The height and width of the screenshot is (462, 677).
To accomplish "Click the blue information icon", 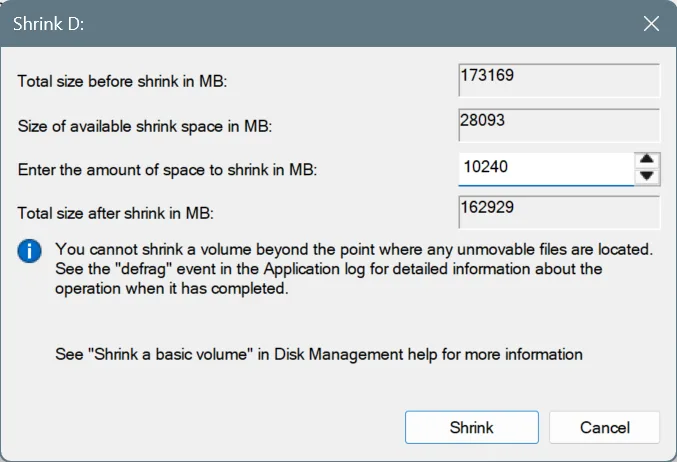I will click(29, 251).
